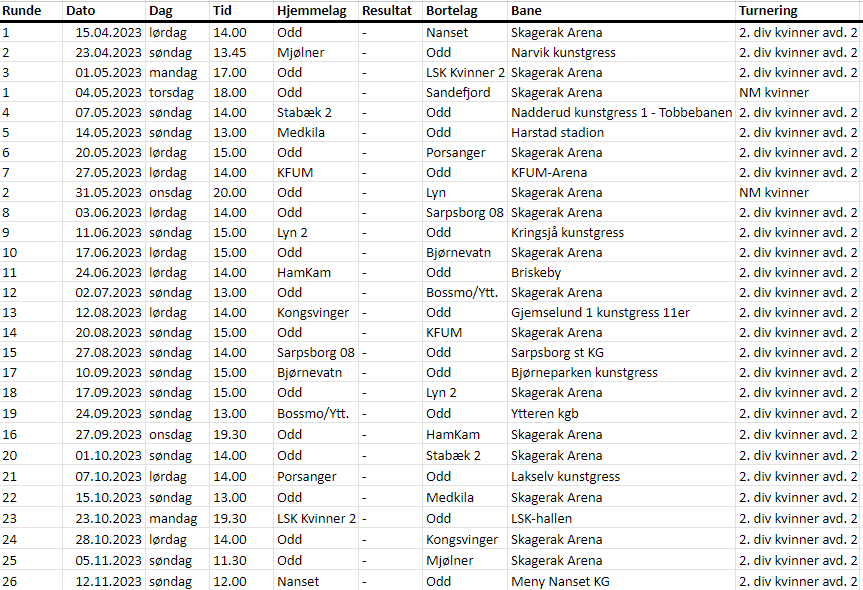Click Nanset in the Hjemmelag column
Viewport: 863px width, 590px height.
point(298,582)
